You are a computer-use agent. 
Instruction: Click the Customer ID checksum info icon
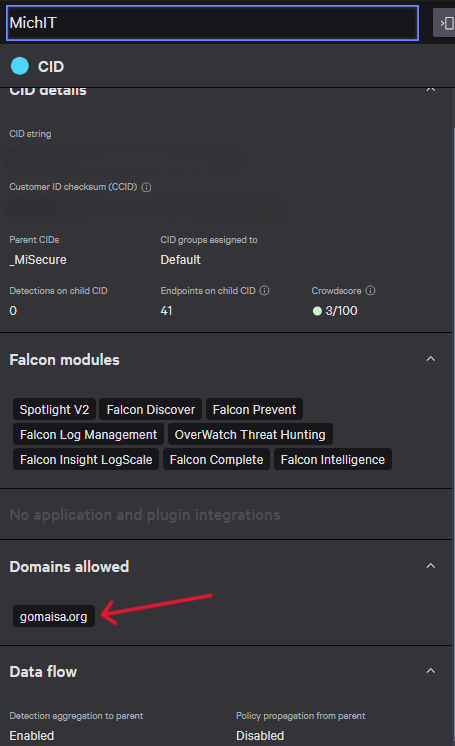[x=147, y=187]
